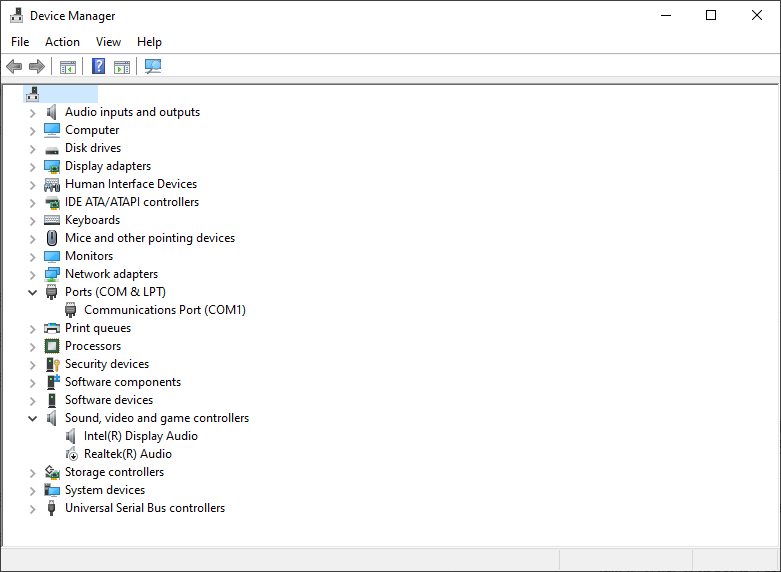781x572 pixels.
Task: Select the Keyboards category label
Action: coord(92,220)
